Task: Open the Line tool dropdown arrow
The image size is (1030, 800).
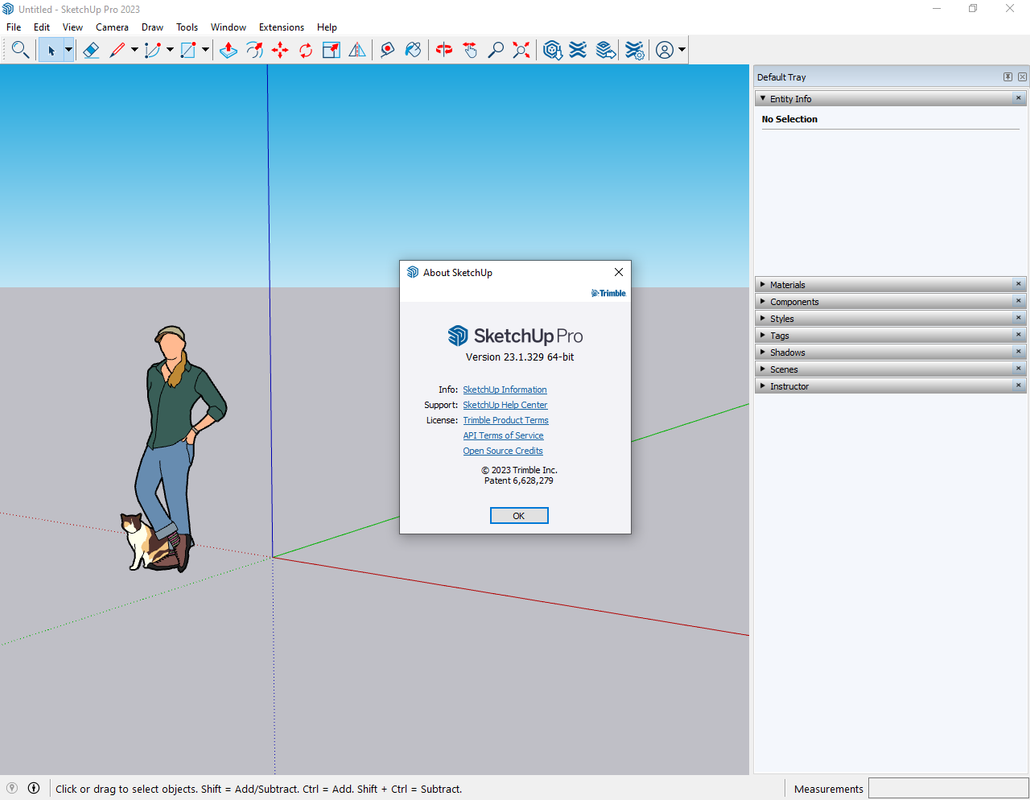Action: 135,50
